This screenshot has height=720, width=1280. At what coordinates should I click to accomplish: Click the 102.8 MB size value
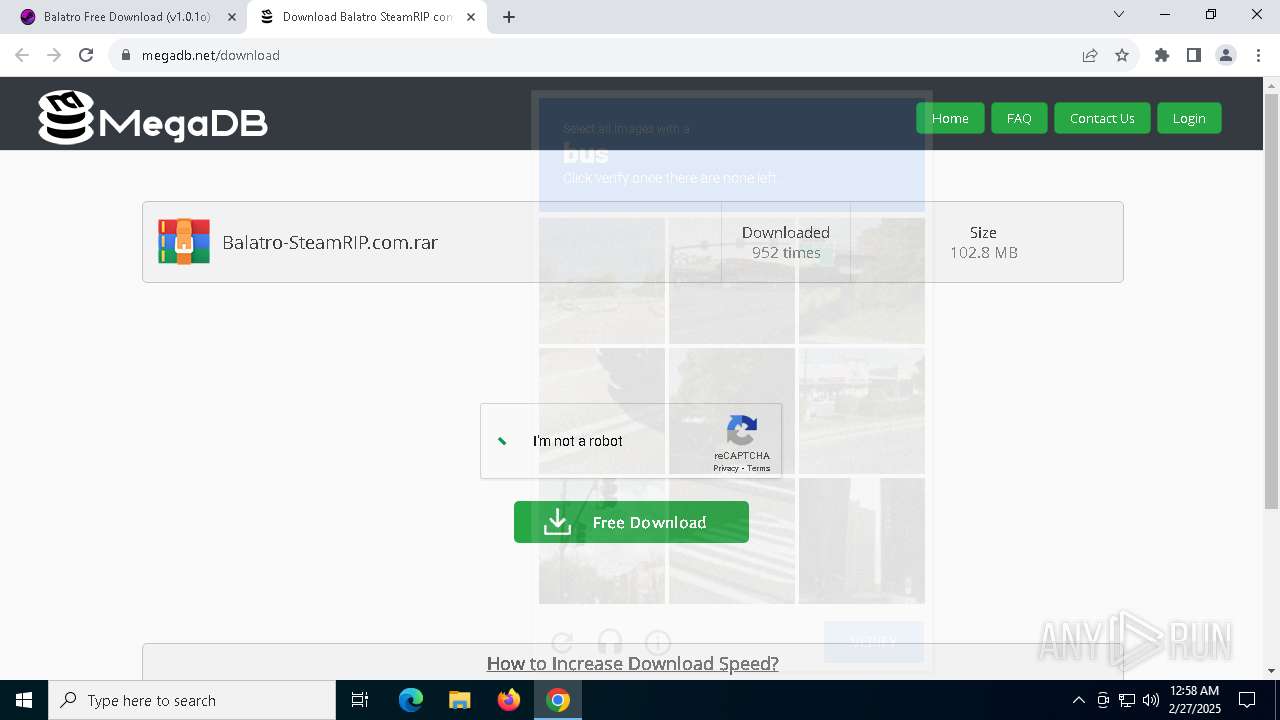(984, 252)
